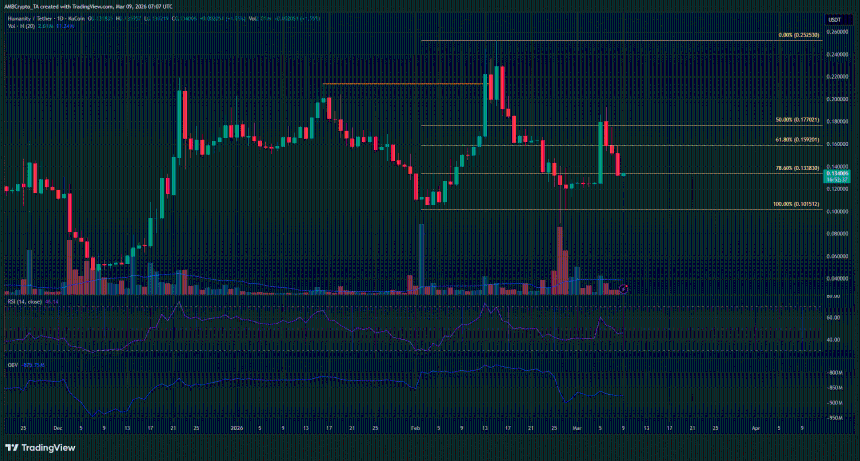Click the -850M OBV axis label

[834, 388]
